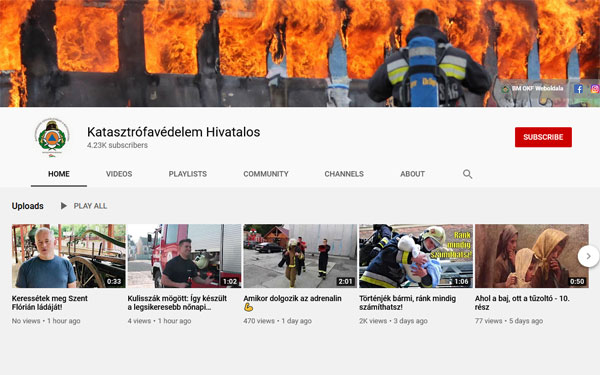
Task: Click the Uploads section heading
Action: (x=28, y=206)
